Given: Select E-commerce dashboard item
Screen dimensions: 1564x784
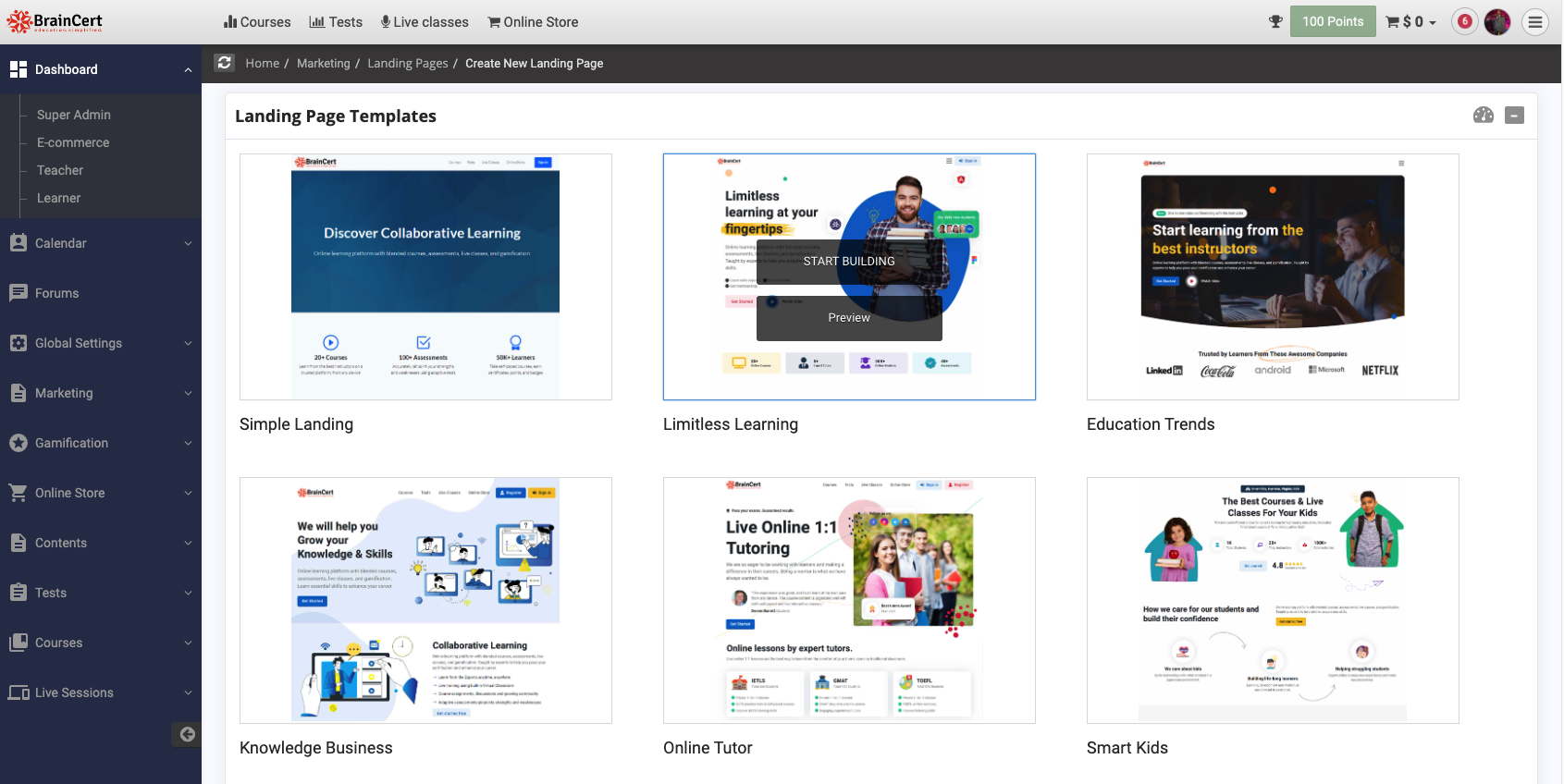Looking at the screenshot, I should click(x=73, y=142).
